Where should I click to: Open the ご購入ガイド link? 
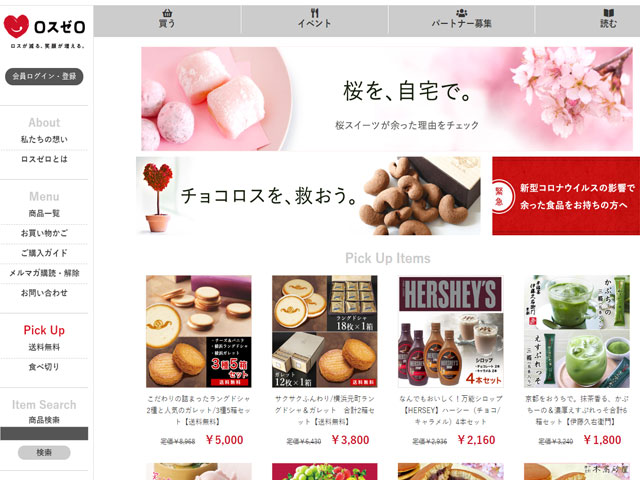click(44, 253)
